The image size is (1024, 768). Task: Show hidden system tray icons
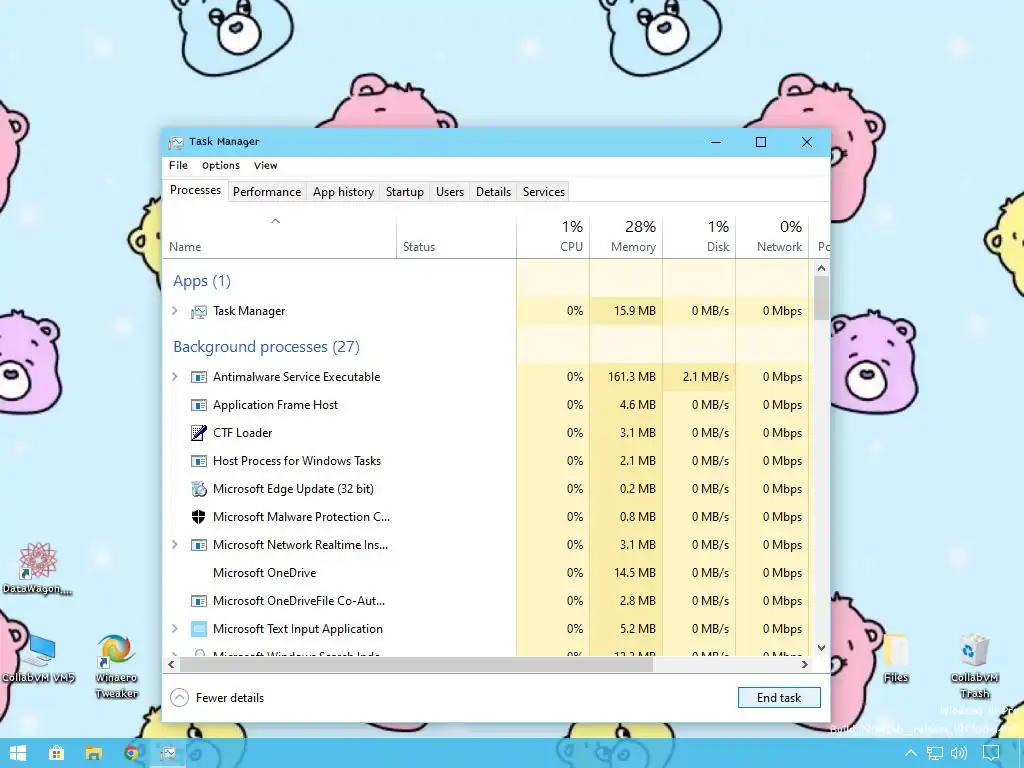pos(910,754)
